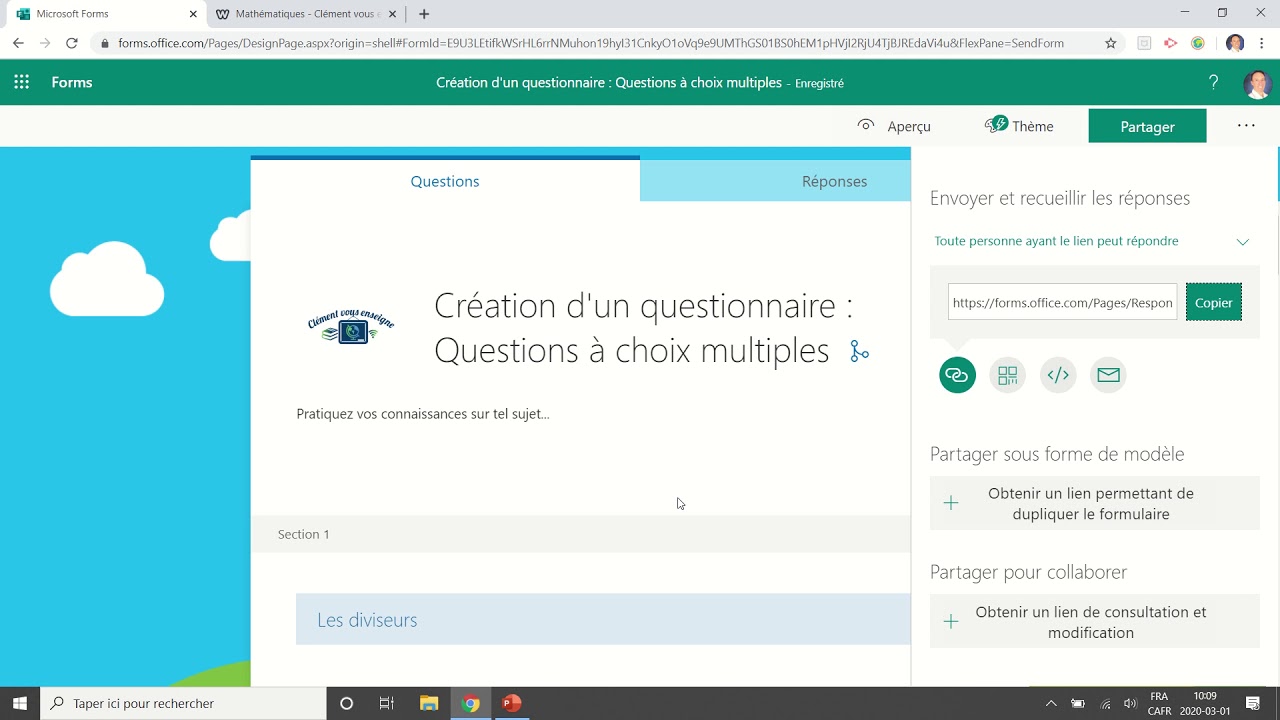Image resolution: width=1280 pixels, height=720 pixels.
Task: Click the form share URL field
Action: pos(1063,302)
